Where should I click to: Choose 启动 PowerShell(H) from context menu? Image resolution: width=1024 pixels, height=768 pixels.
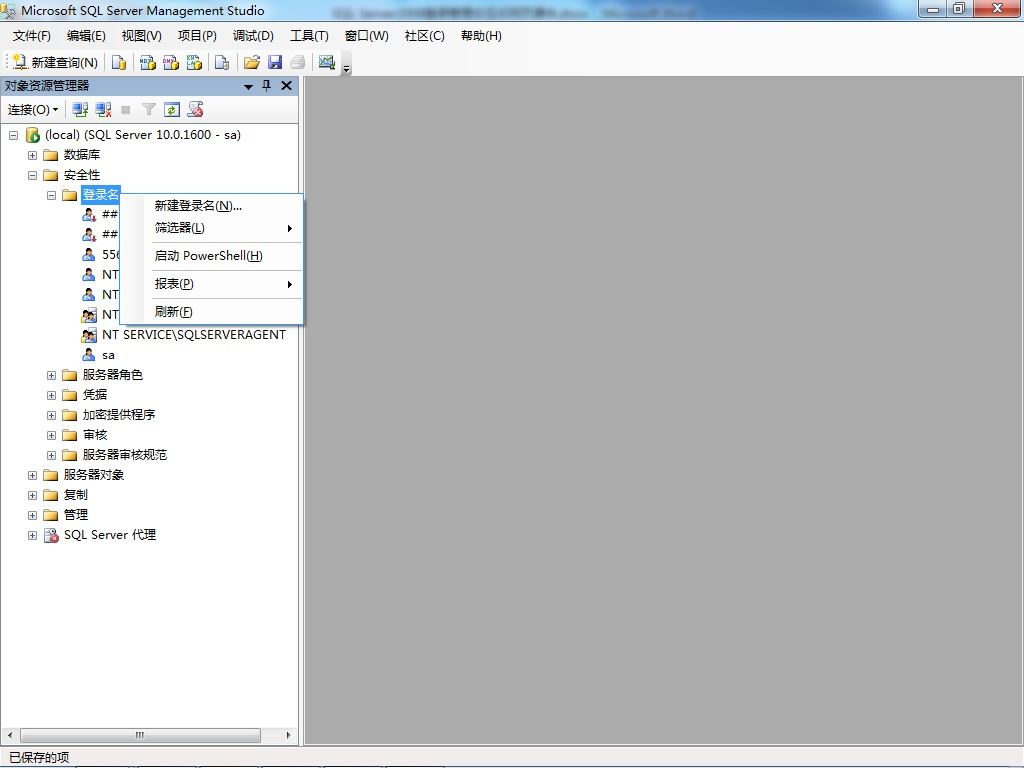click(212, 256)
